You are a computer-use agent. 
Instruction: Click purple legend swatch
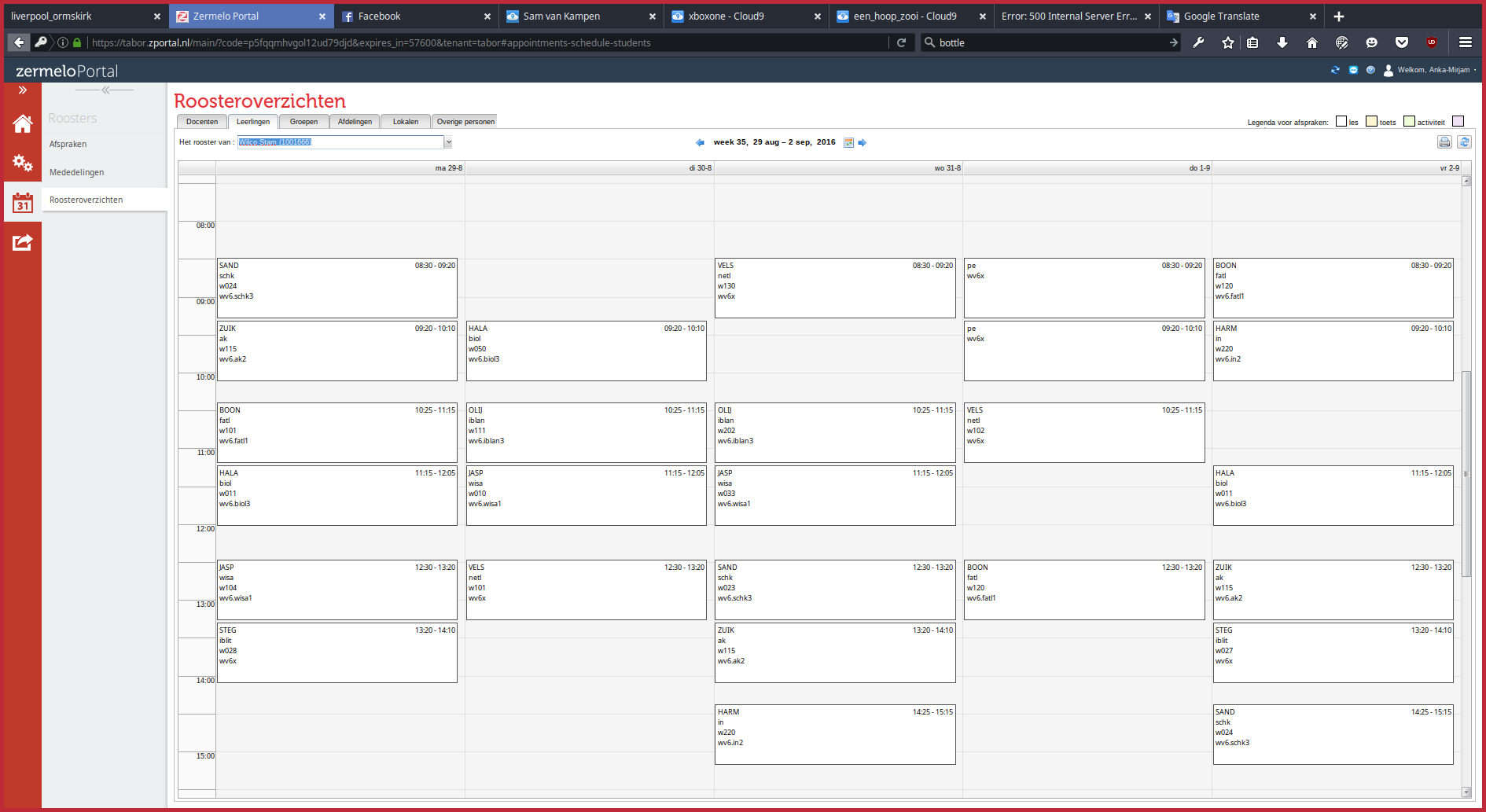click(1458, 121)
